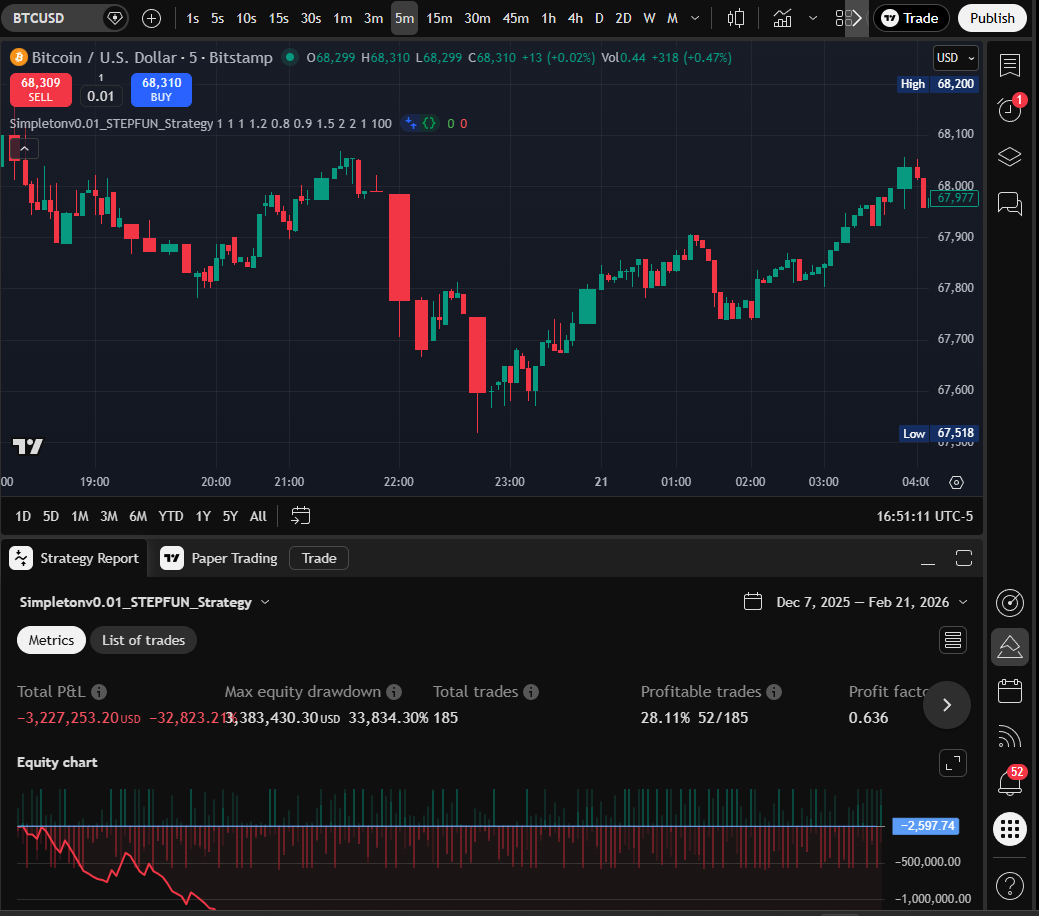Open the products grid icon
The image size is (1039, 916).
(1010, 829)
